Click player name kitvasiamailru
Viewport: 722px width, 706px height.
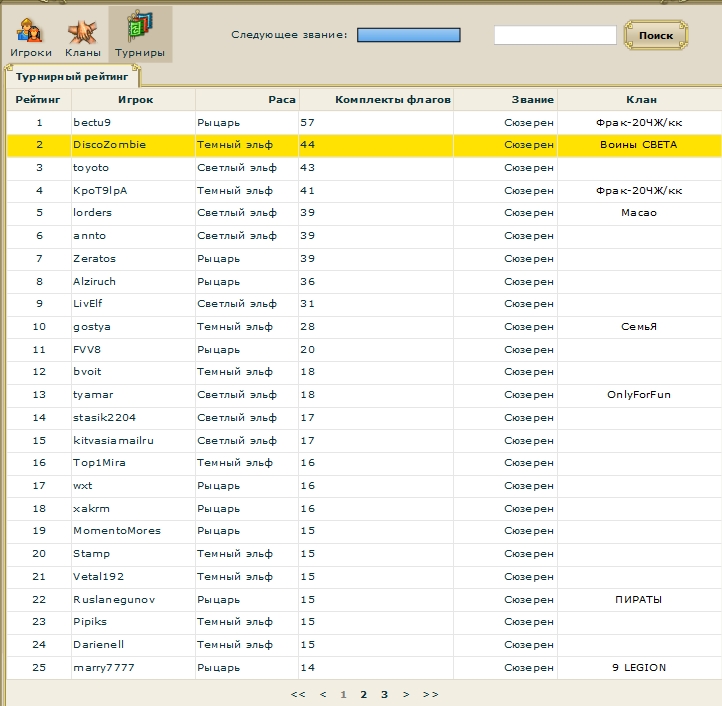pyautogui.click(x=113, y=441)
